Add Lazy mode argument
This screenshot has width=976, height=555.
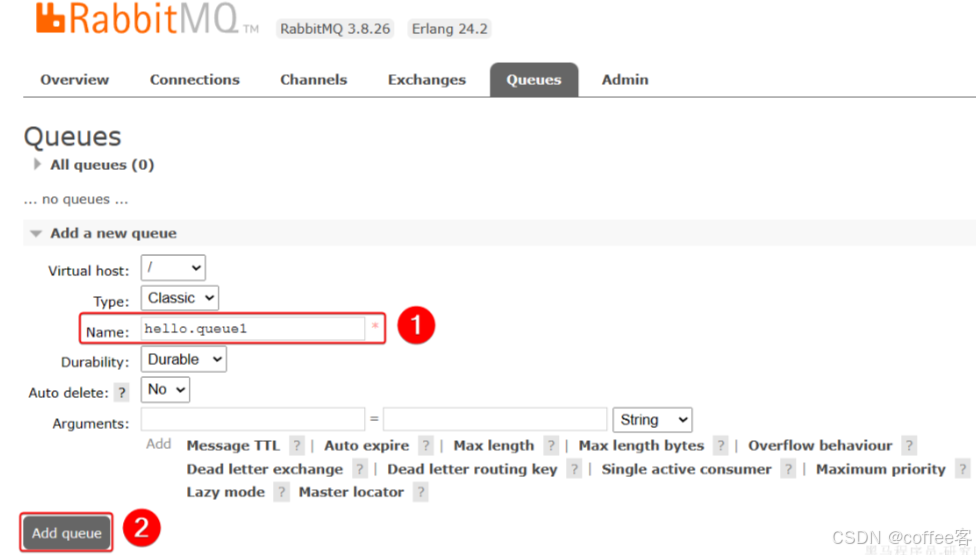point(225,492)
